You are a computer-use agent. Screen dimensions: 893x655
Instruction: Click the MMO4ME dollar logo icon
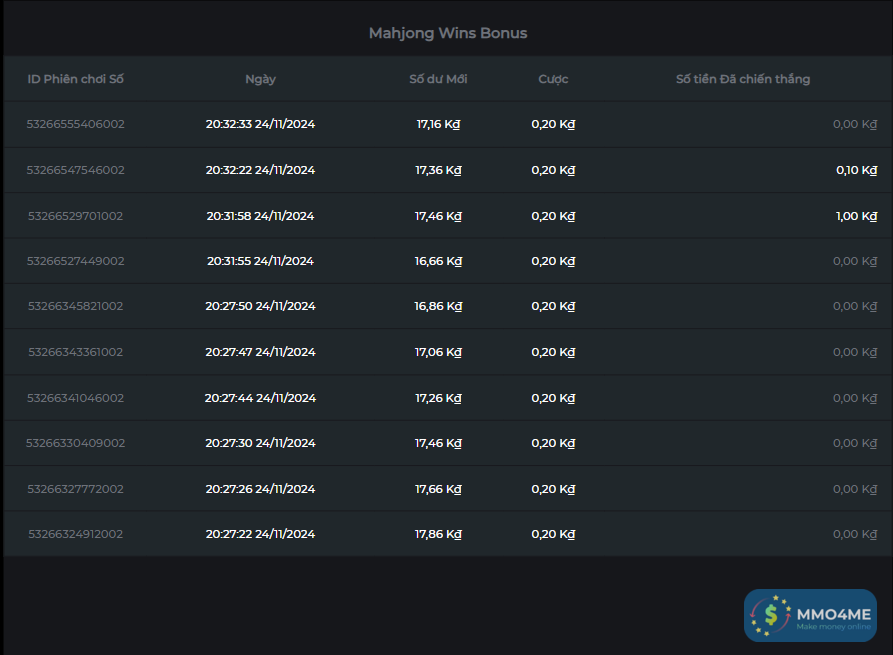point(770,615)
